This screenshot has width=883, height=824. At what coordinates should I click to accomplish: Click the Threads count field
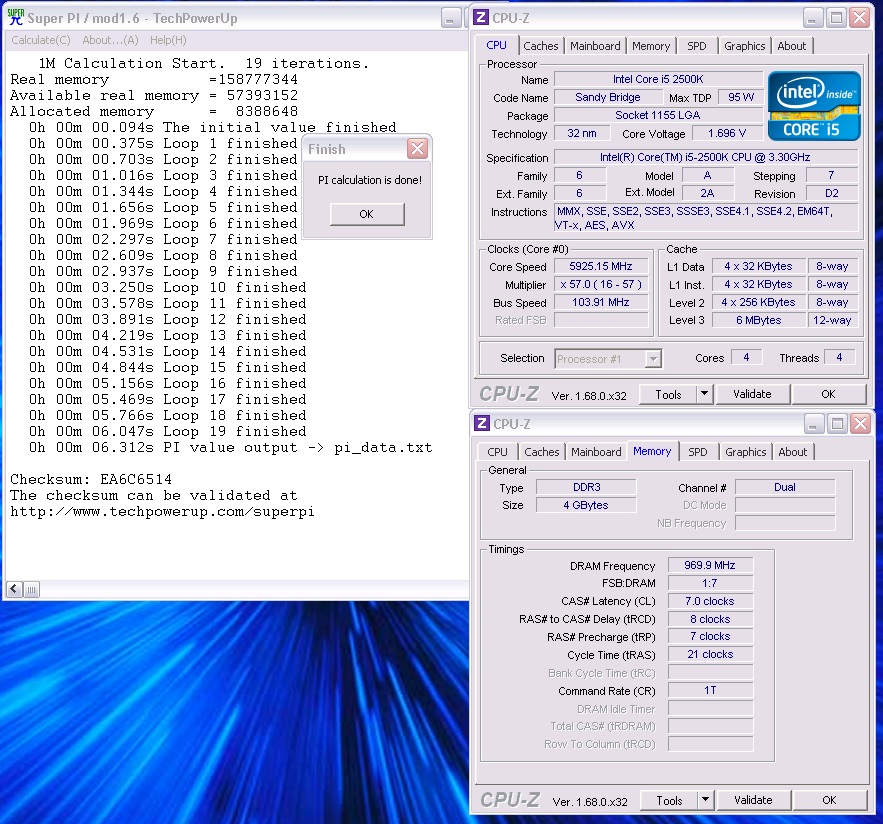(839, 357)
